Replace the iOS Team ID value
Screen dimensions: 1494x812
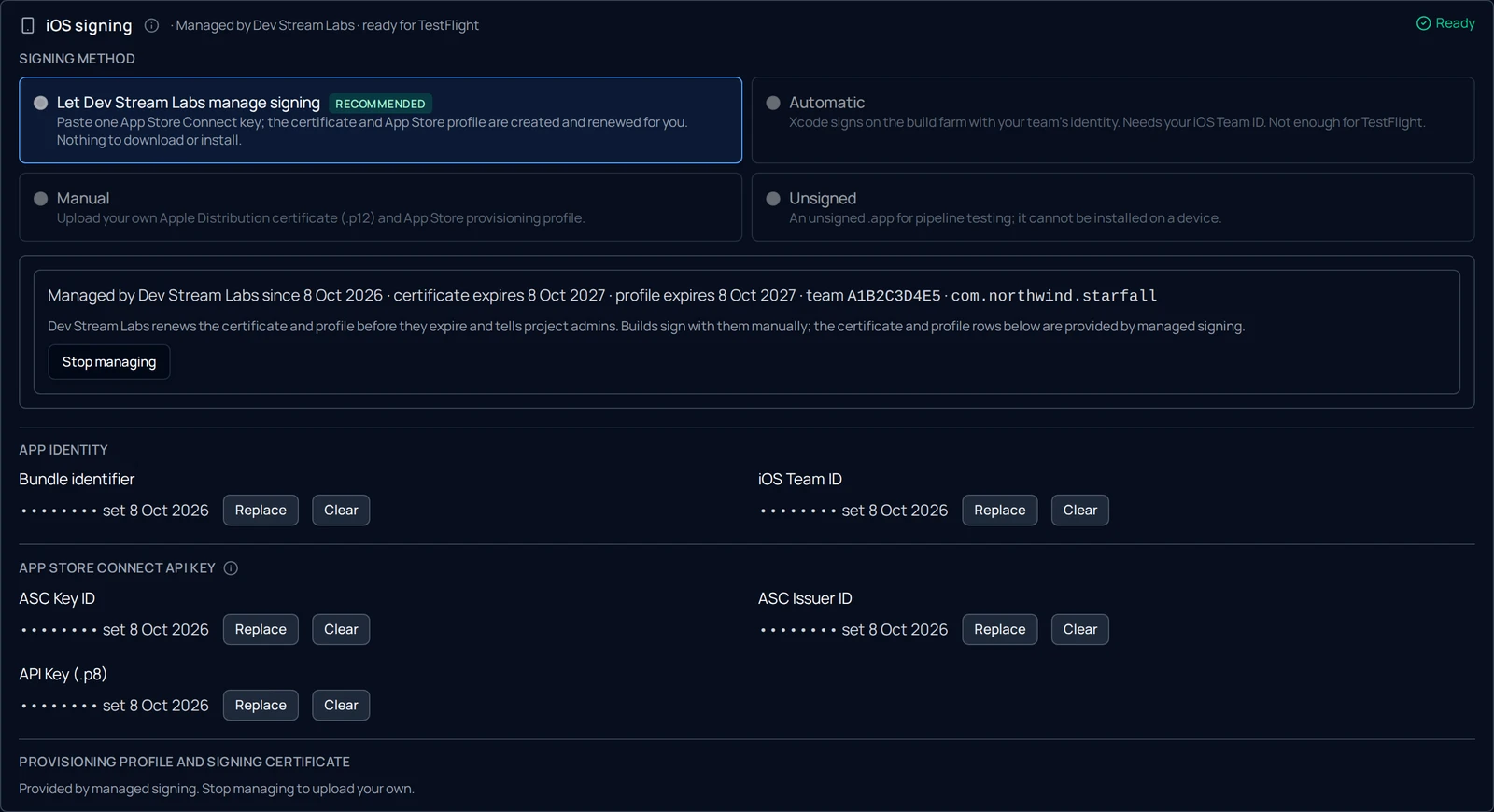click(x=1000, y=511)
